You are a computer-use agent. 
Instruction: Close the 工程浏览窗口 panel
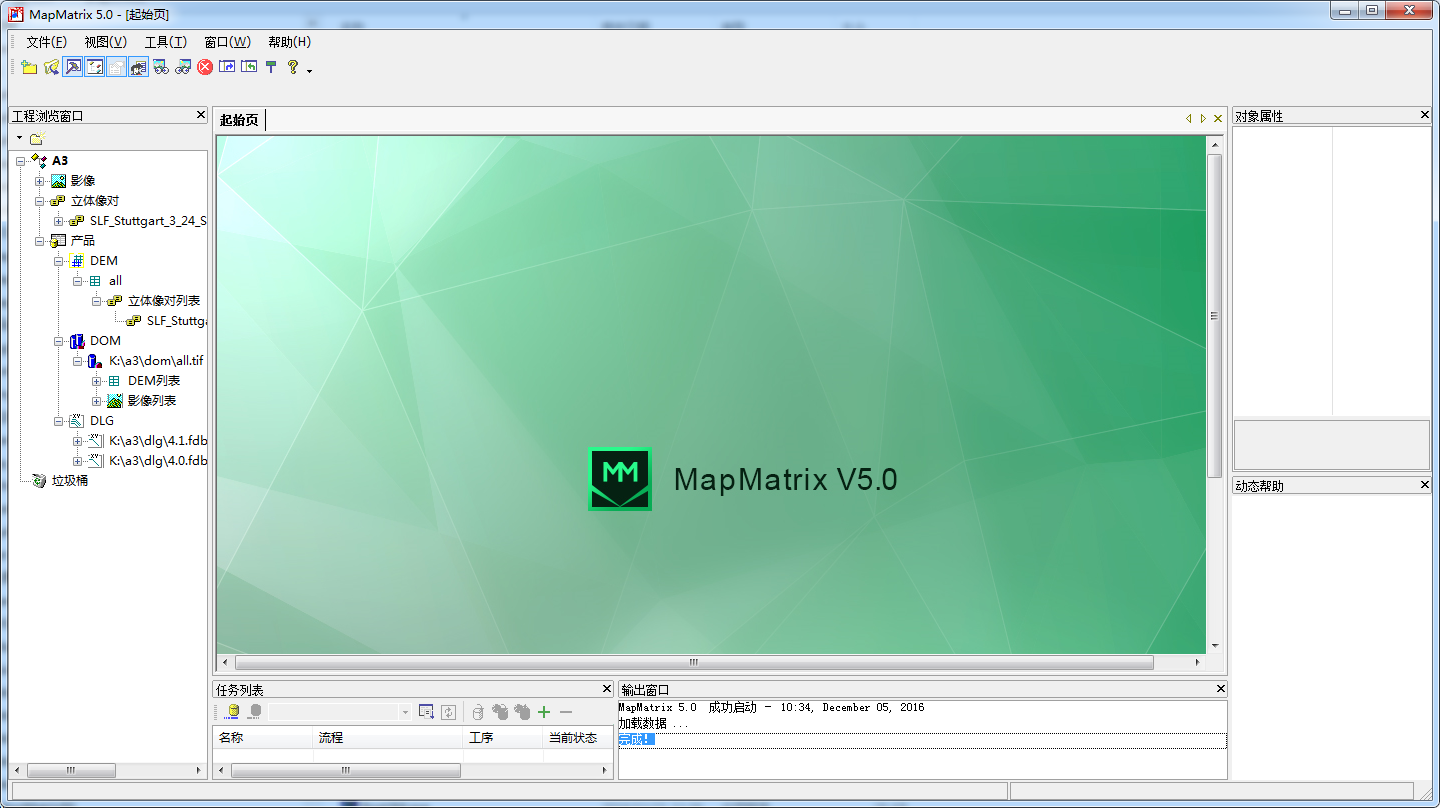click(x=201, y=115)
